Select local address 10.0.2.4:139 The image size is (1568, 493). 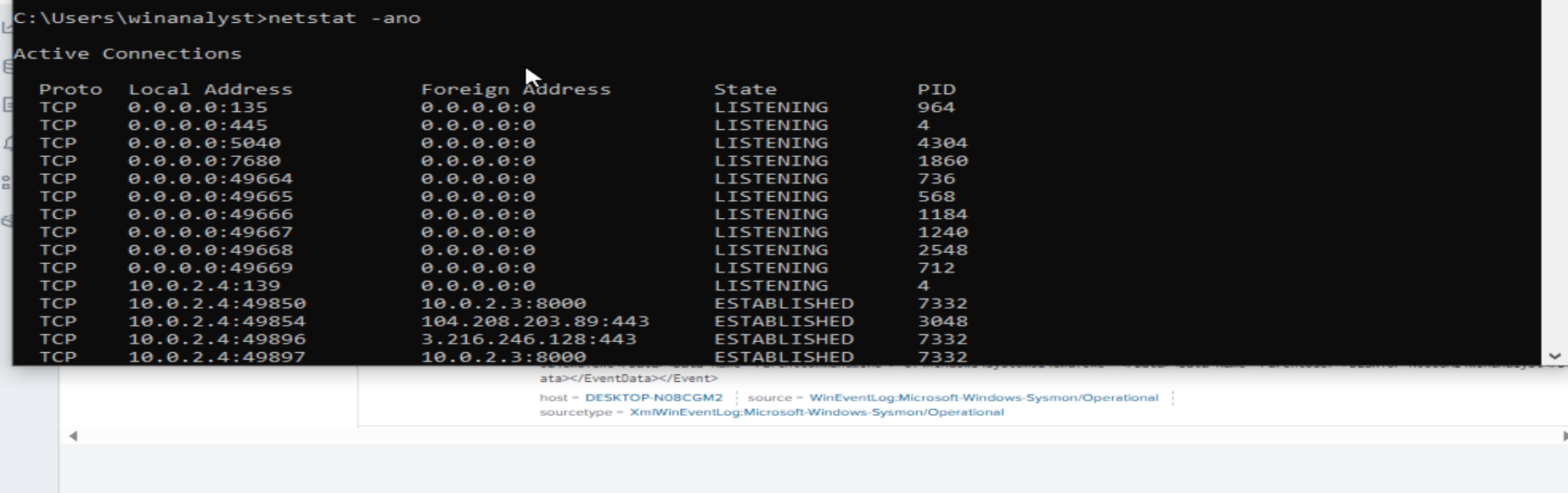pos(205,285)
